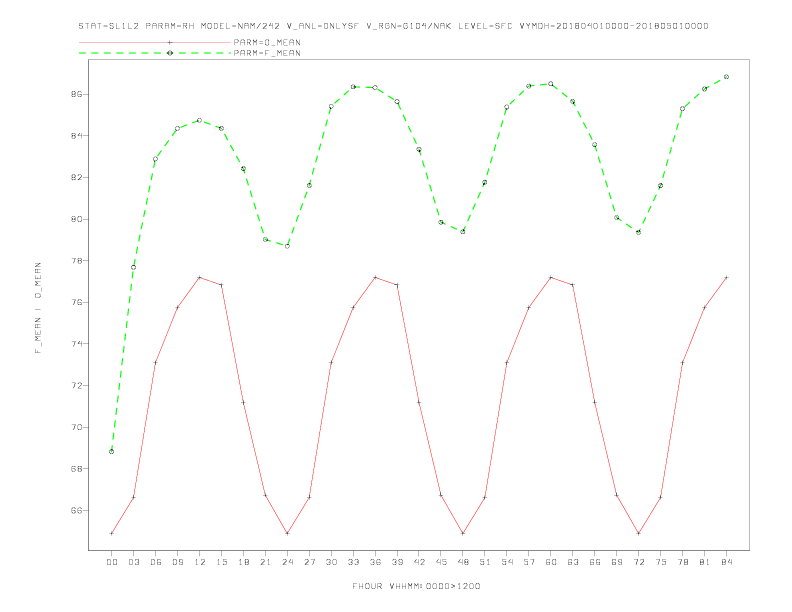Viewport: 792px width, 612px height.
Task: Click the FHOUR VHHMM x-axis title
Action: tap(416, 586)
